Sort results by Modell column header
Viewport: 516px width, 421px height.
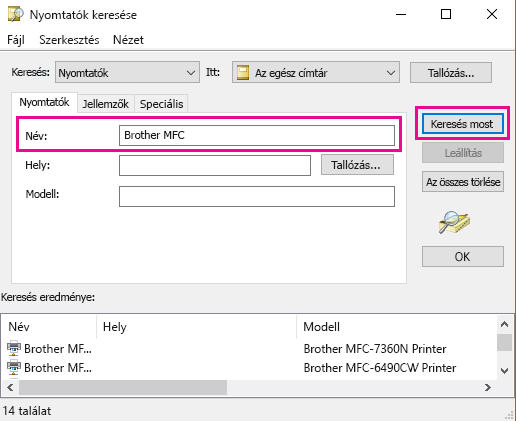(x=397, y=327)
